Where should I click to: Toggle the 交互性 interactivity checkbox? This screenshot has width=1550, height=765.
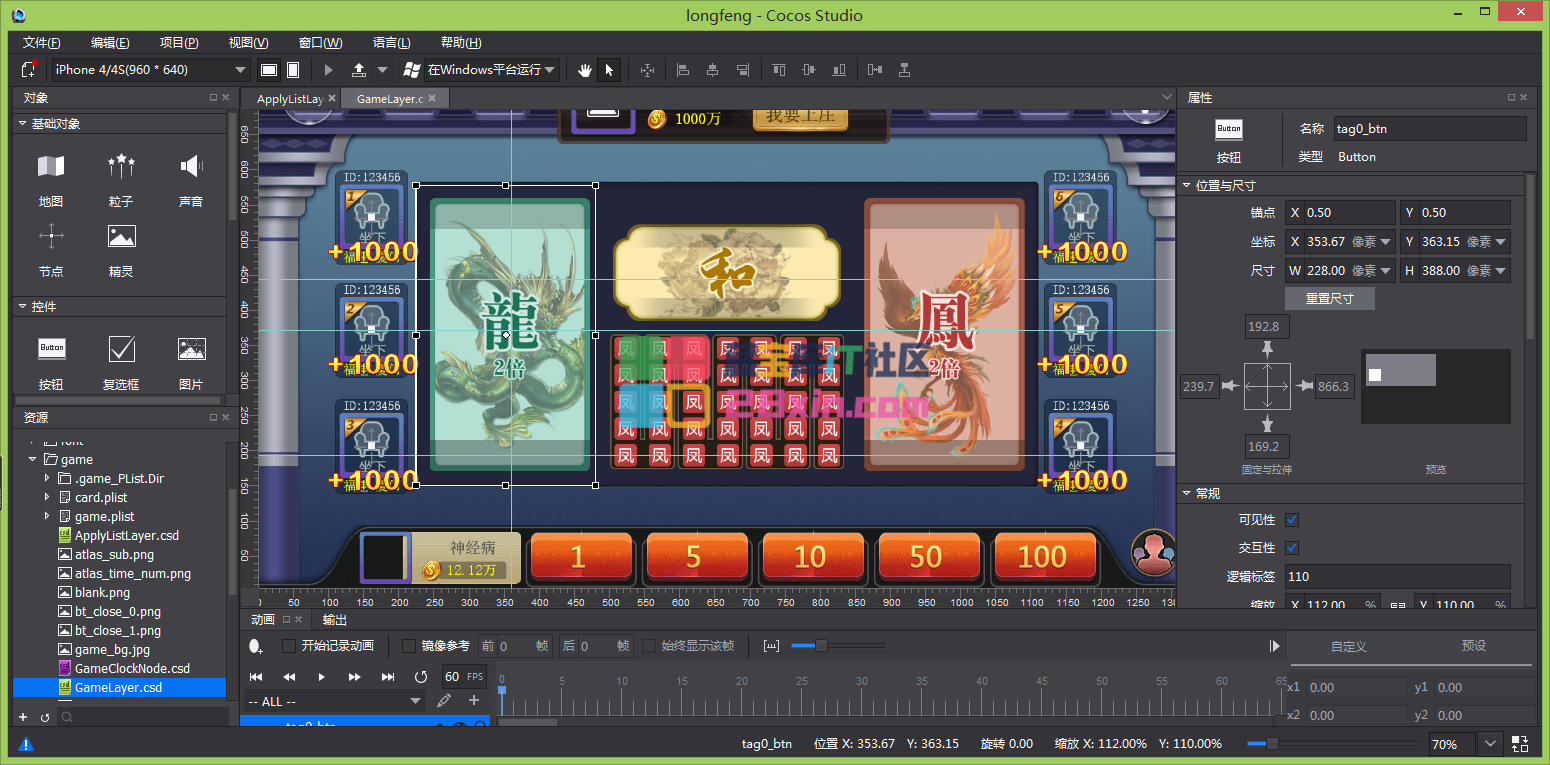pos(1291,548)
